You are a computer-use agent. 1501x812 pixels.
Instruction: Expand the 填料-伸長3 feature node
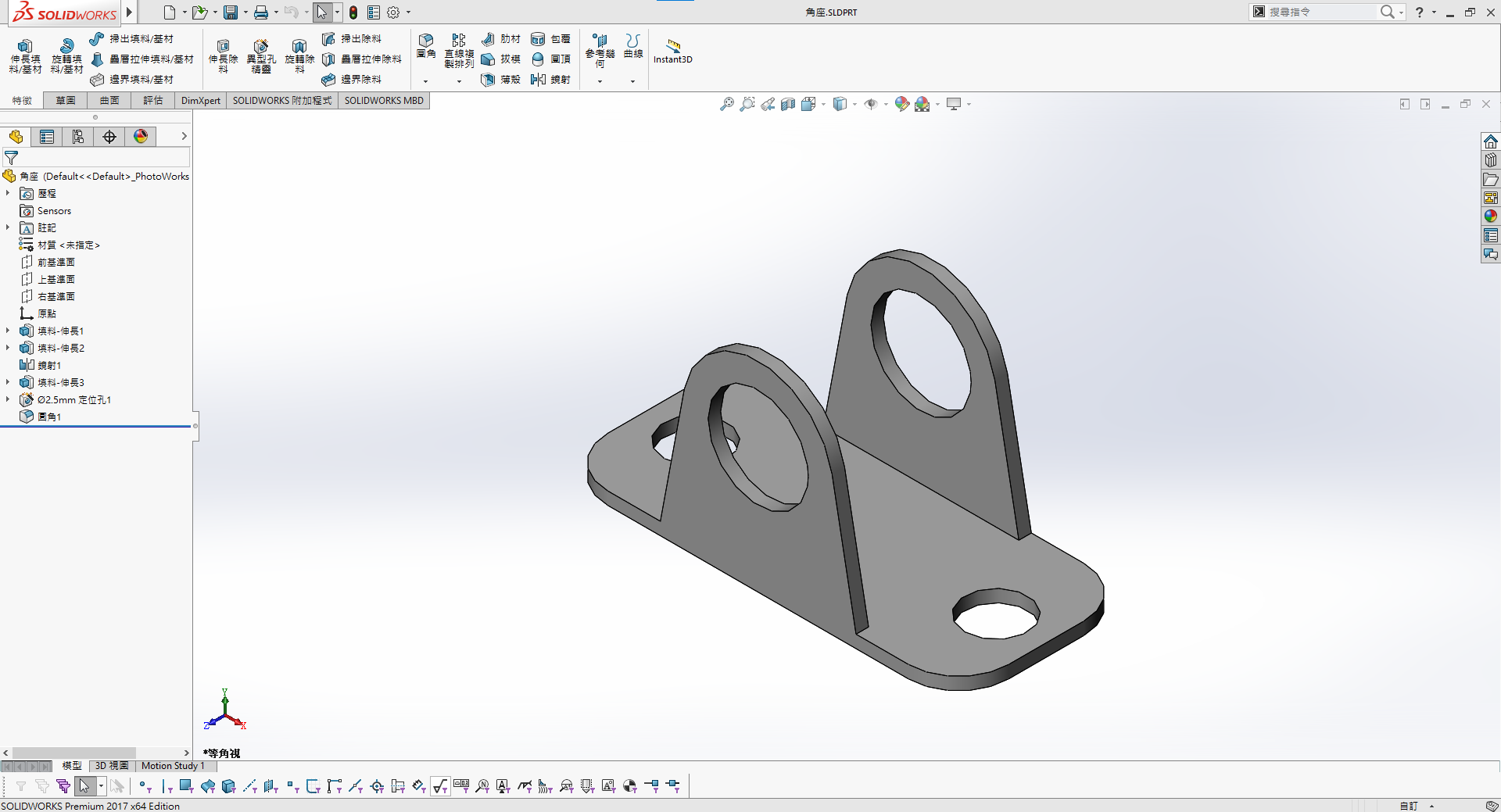(8, 382)
